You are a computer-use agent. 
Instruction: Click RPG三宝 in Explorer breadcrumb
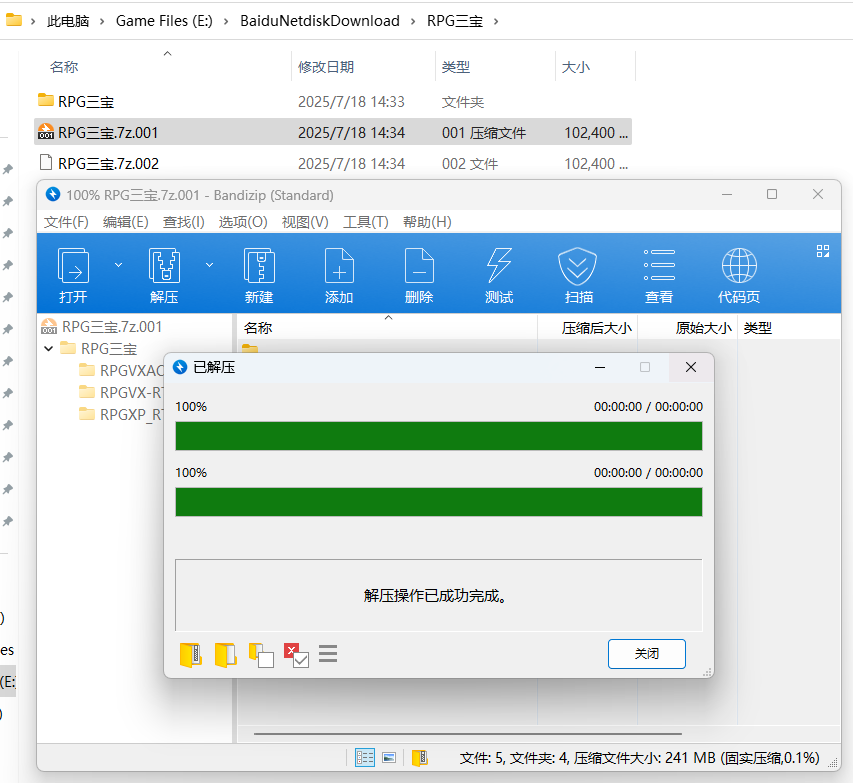click(455, 21)
